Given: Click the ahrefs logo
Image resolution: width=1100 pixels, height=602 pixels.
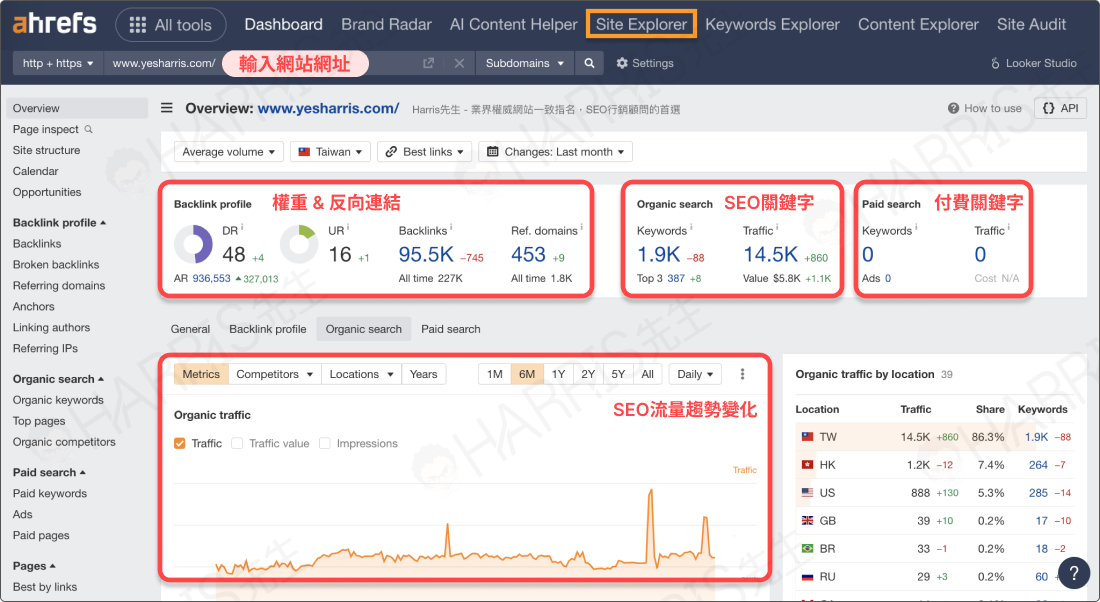Looking at the screenshot, I should (x=55, y=24).
